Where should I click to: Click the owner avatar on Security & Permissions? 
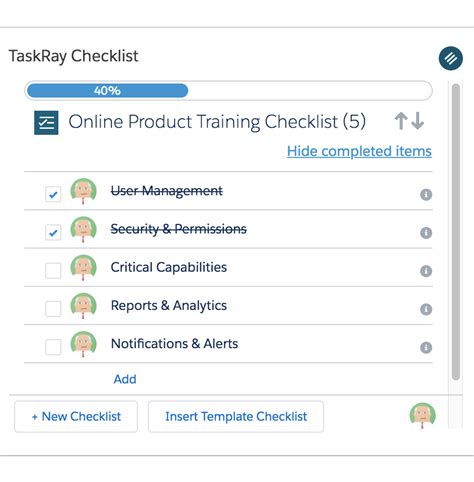click(x=83, y=229)
